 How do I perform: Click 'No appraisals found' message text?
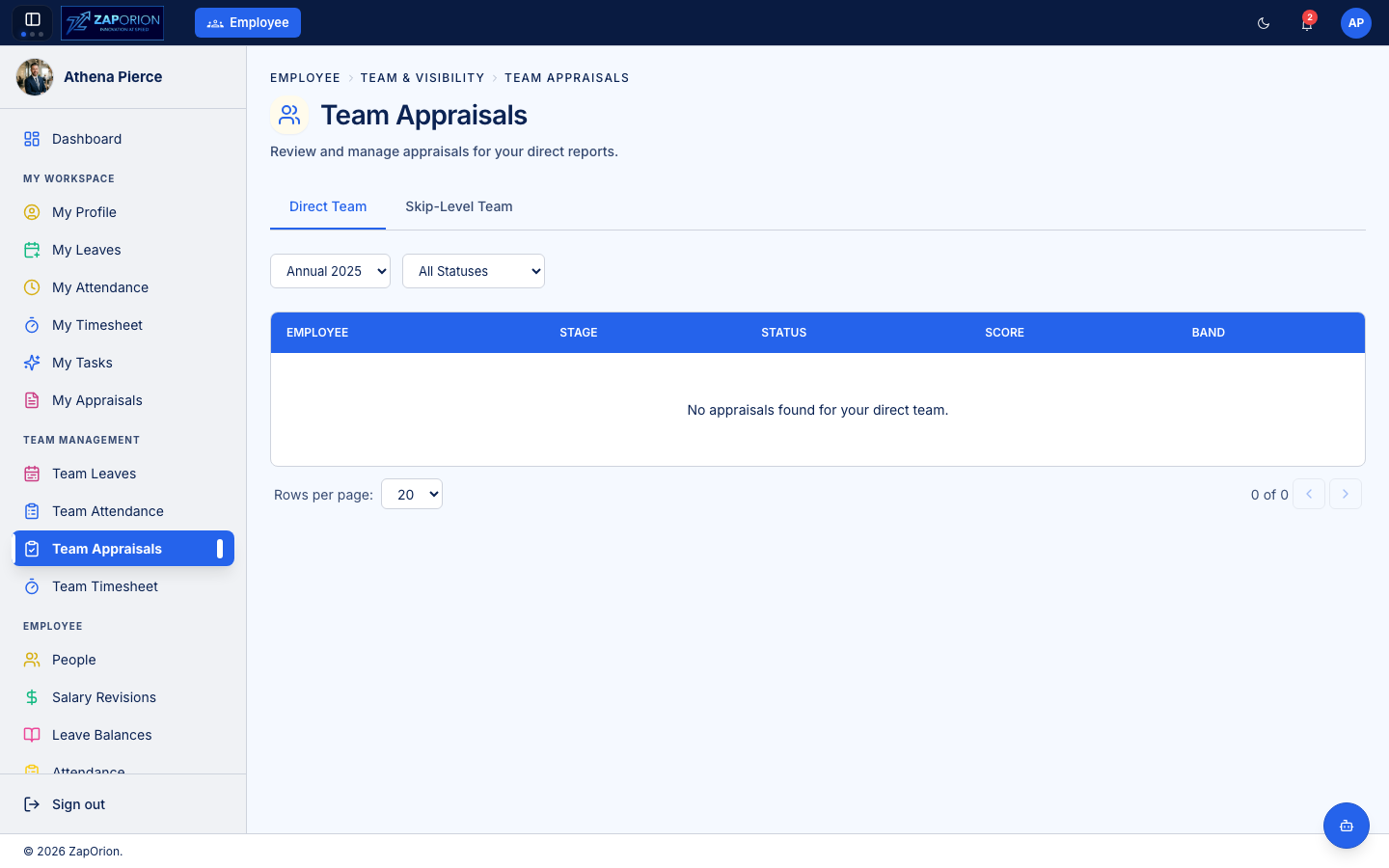pos(818,410)
